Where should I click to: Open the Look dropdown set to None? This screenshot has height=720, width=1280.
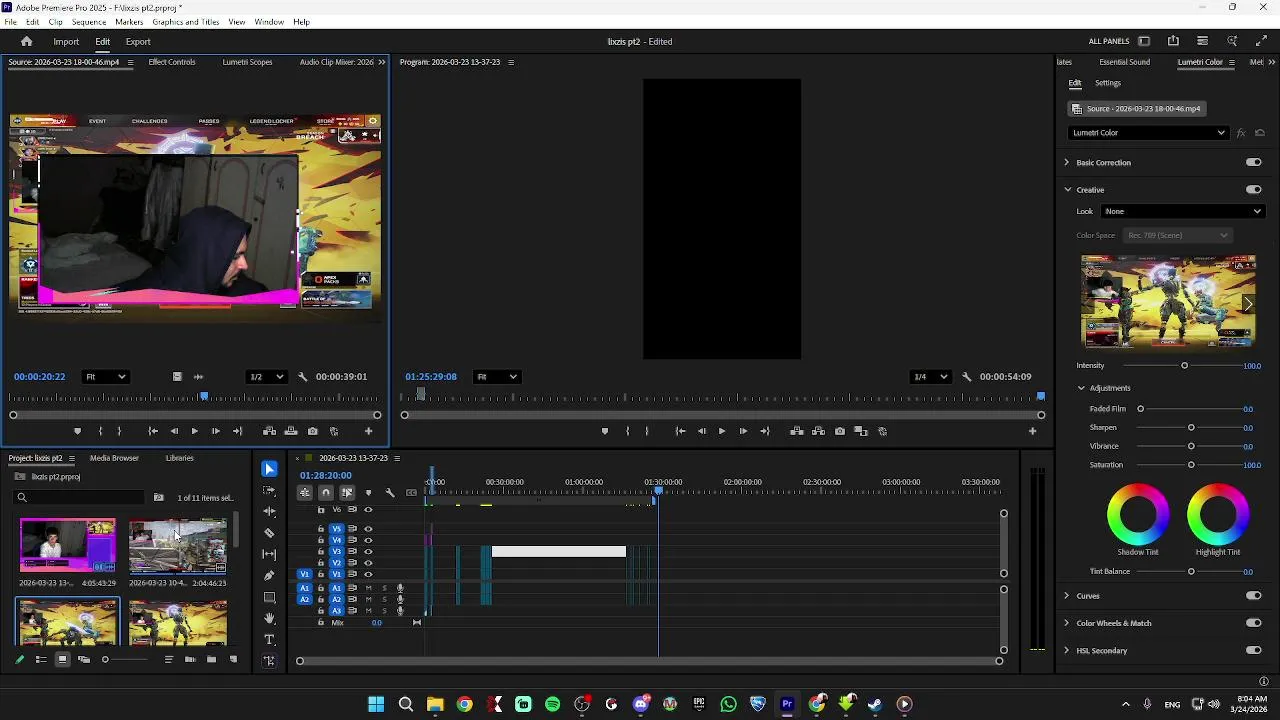tap(1183, 211)
